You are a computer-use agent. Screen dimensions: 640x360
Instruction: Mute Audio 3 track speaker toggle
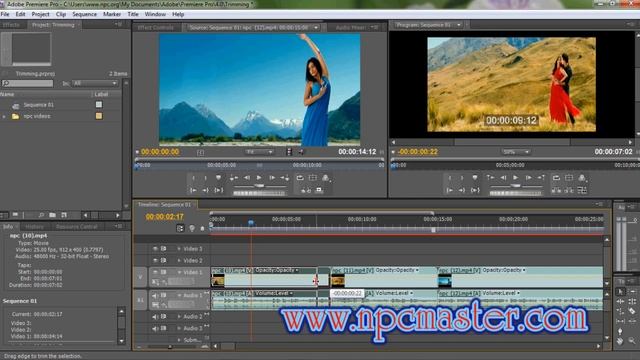click(x=155, y=328)
